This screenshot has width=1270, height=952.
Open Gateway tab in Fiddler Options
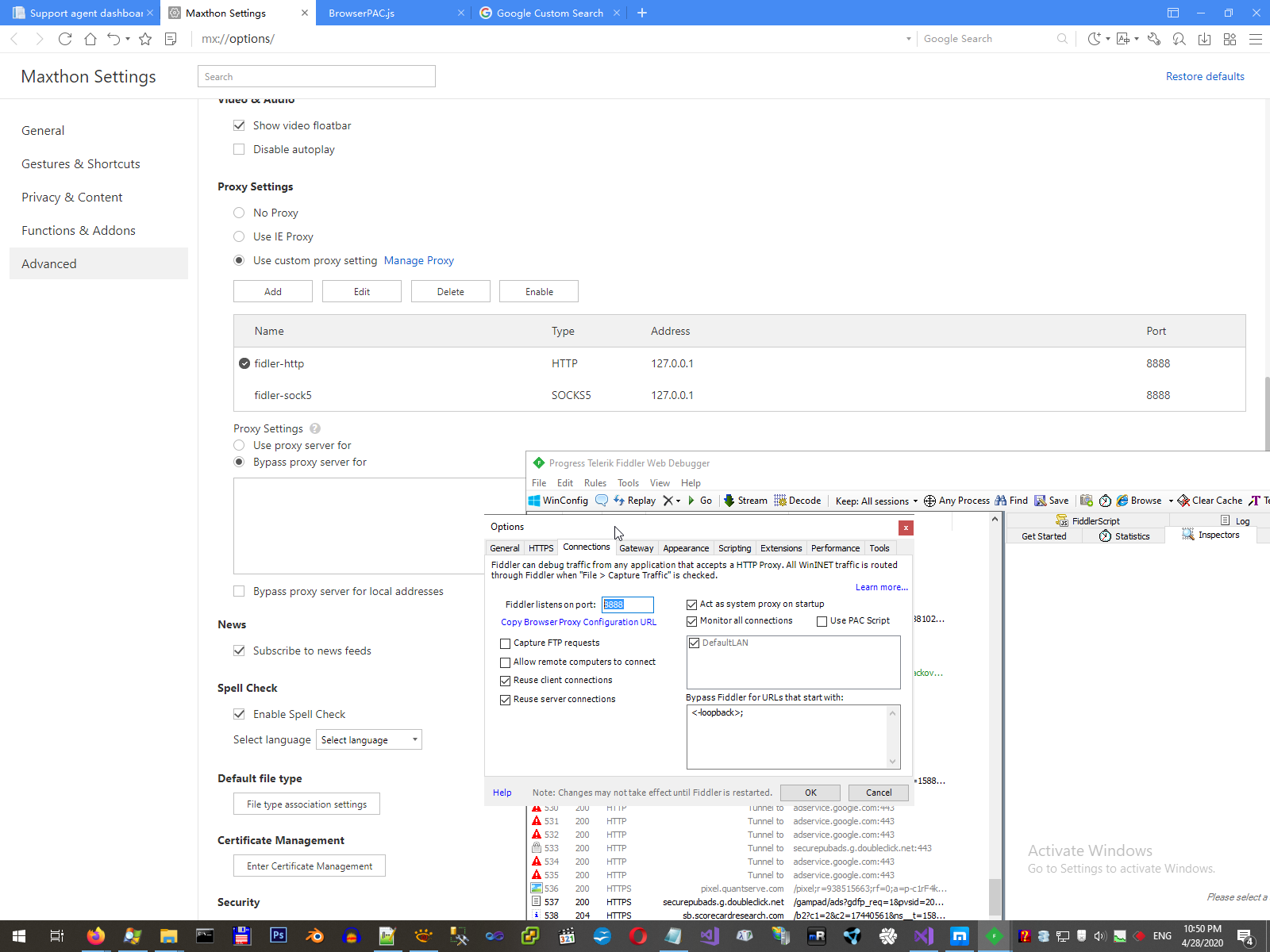tap(637, 548)
